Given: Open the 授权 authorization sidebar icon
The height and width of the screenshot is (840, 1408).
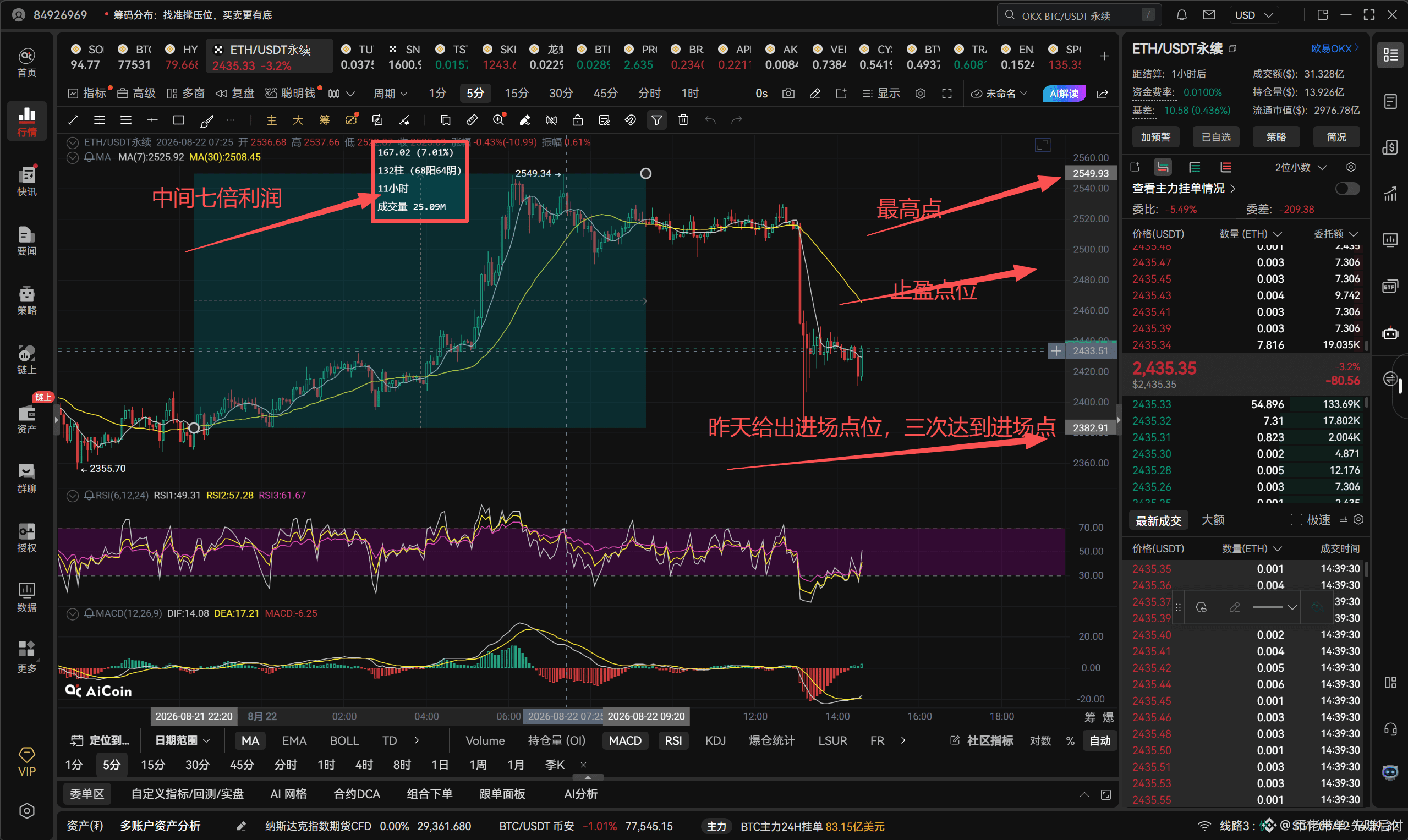Looking at the screenshot, I should point(26,538).
